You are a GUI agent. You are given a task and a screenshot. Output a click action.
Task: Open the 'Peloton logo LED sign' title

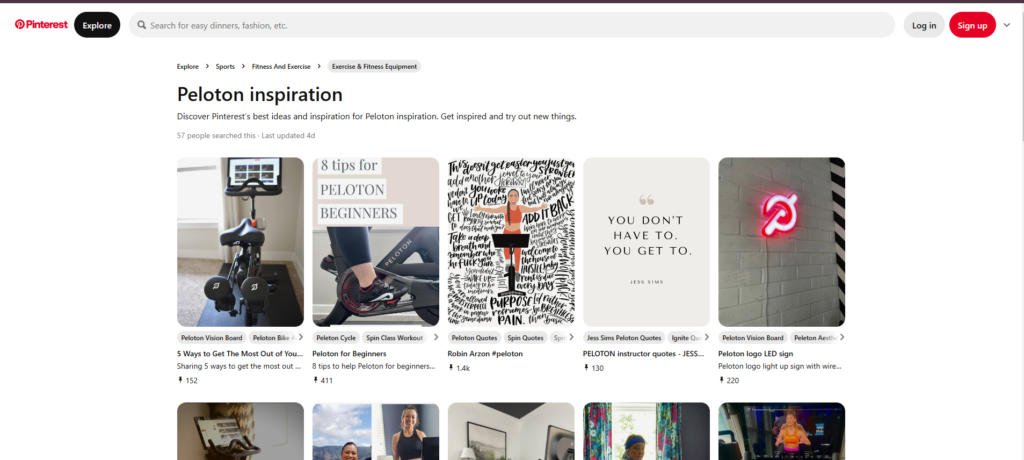(x=756, y=353)
